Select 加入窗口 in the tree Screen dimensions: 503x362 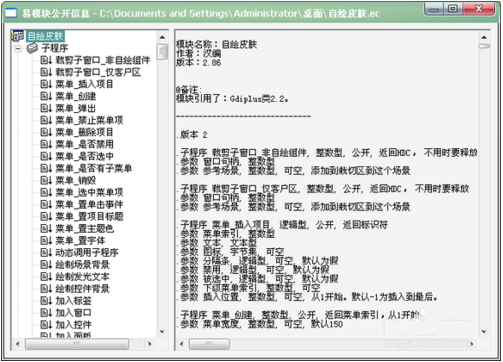click(73, 313)
